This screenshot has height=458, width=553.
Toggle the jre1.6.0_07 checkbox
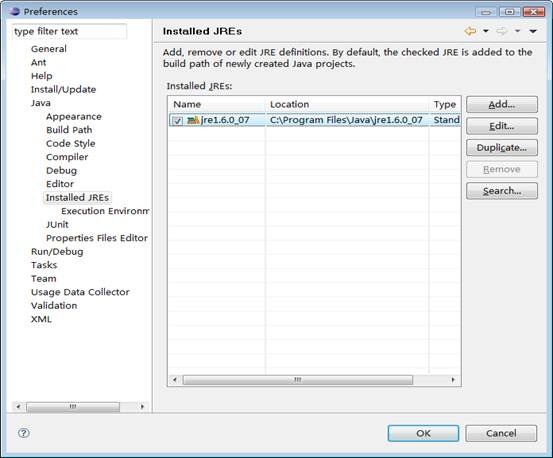tap(177, 121)
